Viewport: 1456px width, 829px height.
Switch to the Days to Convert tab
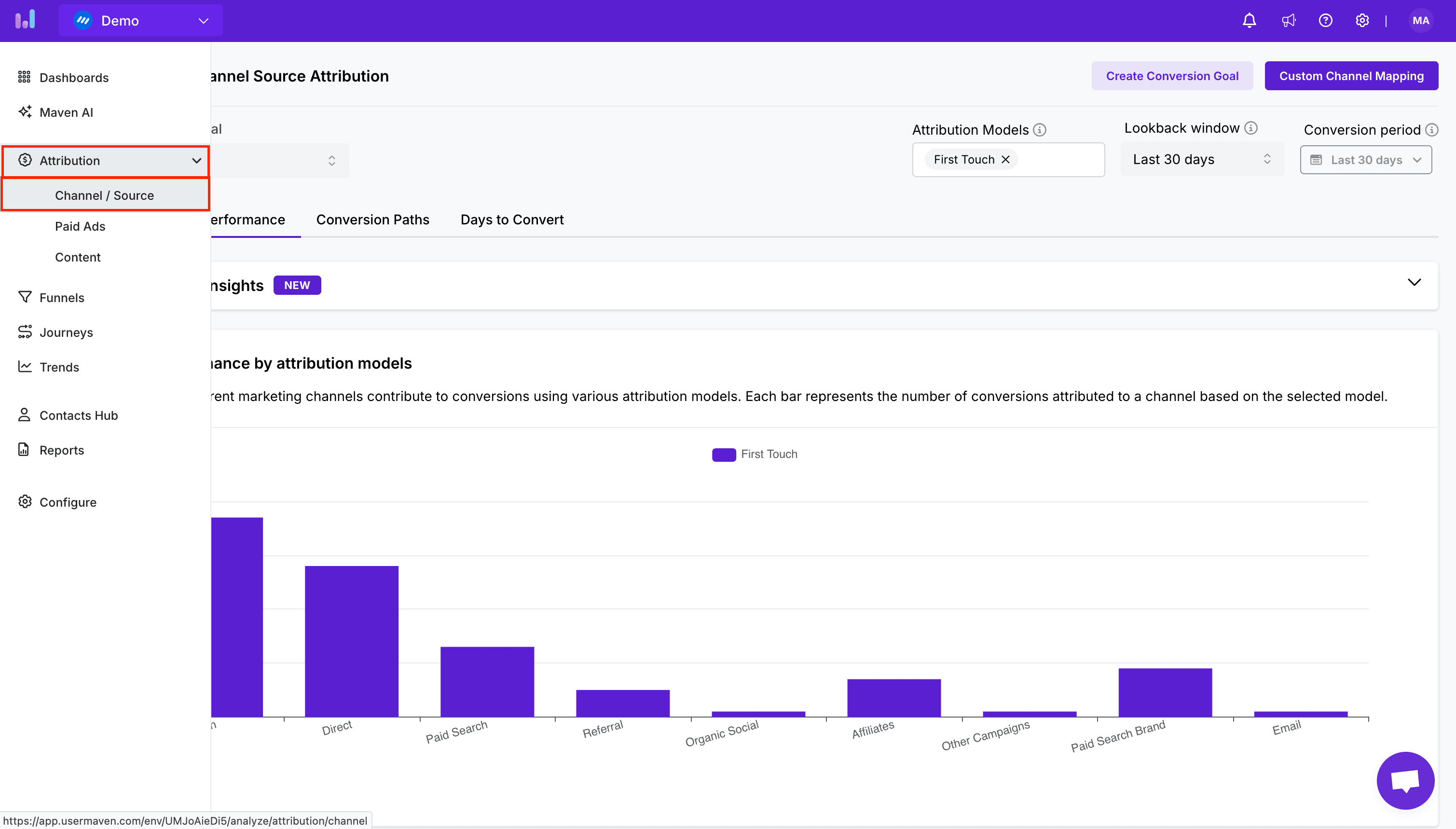(512, 220)
